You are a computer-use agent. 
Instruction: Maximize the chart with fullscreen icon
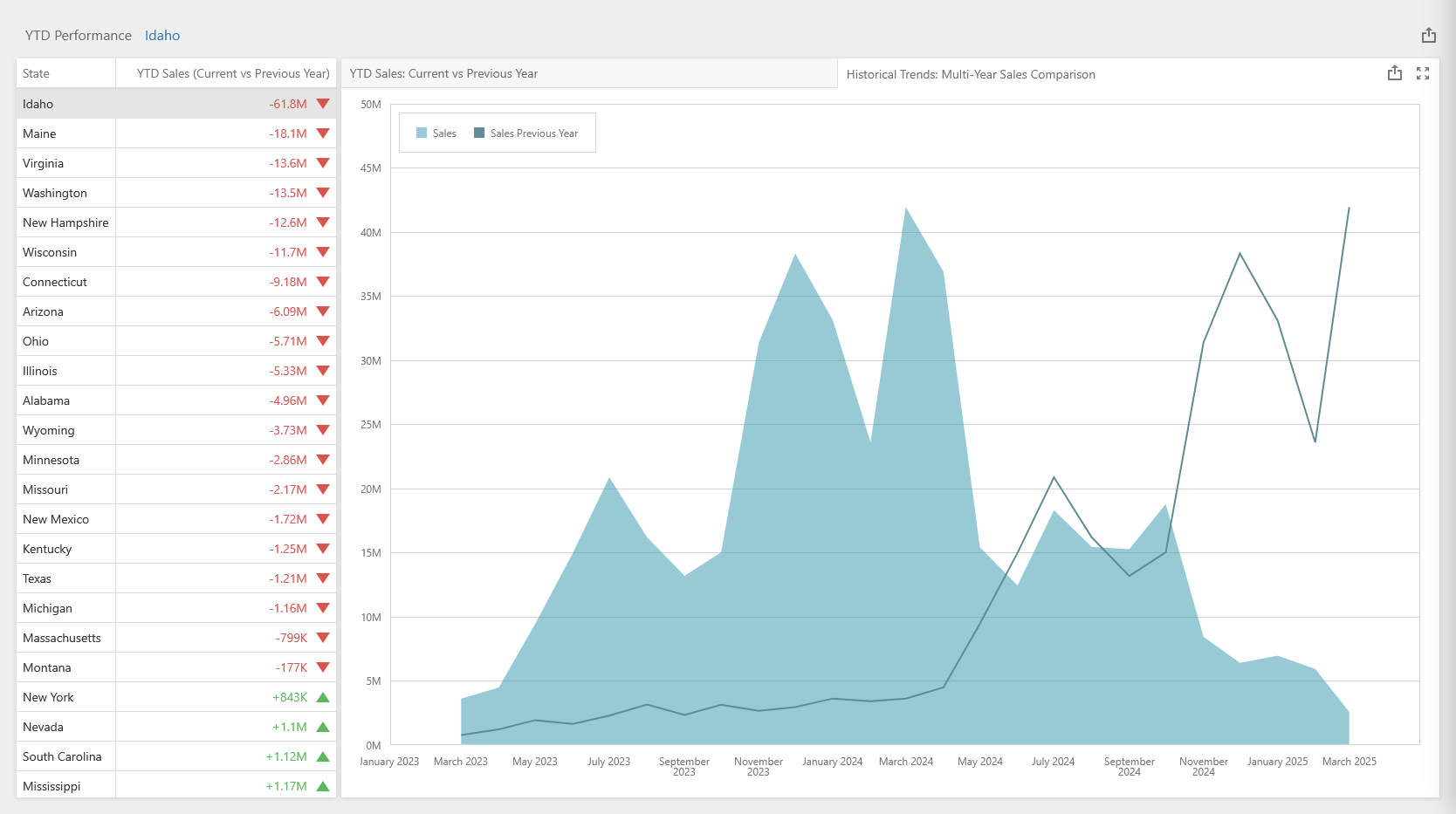click(1422, 73)
